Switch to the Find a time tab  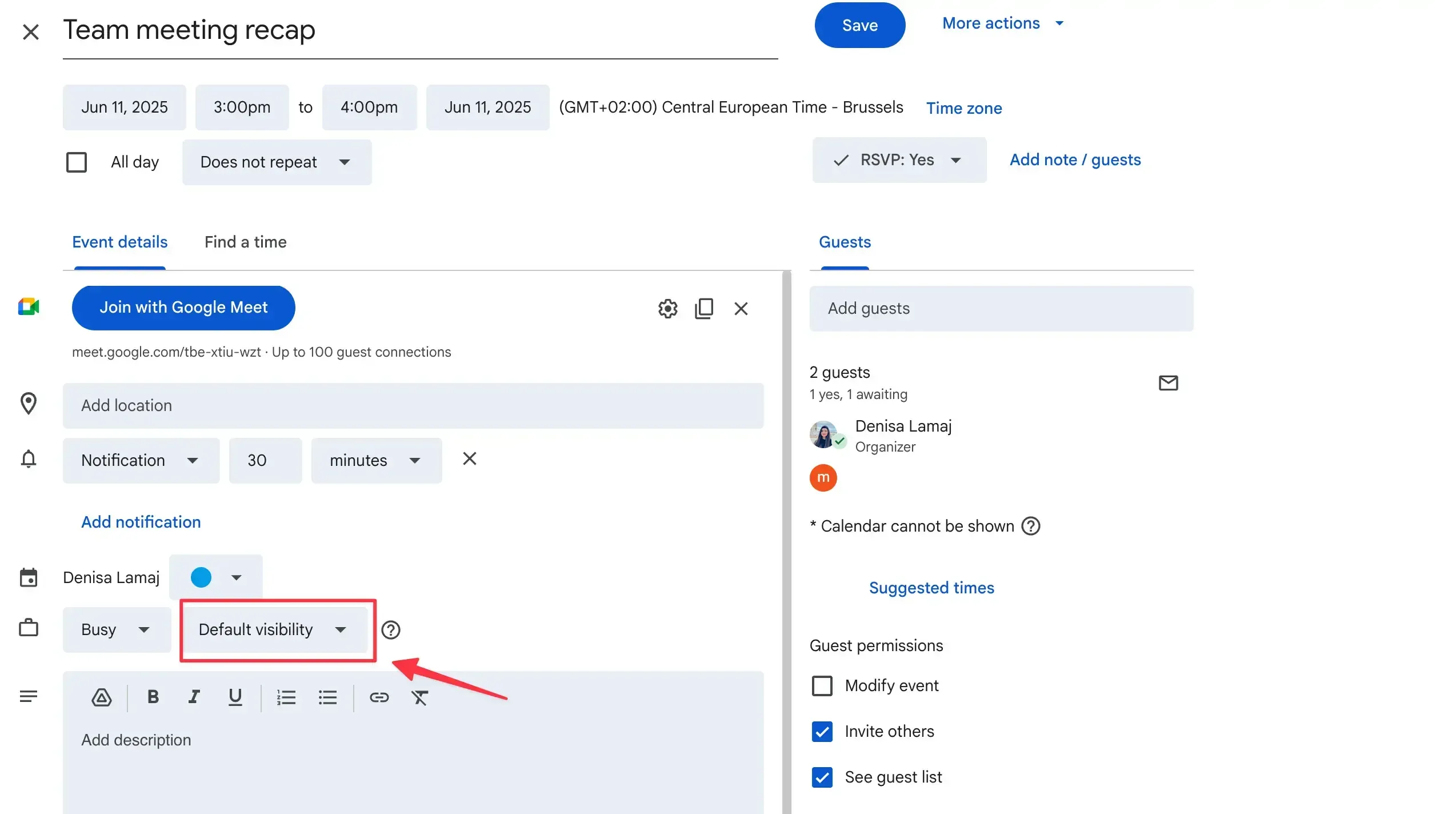tap(245, 242)
